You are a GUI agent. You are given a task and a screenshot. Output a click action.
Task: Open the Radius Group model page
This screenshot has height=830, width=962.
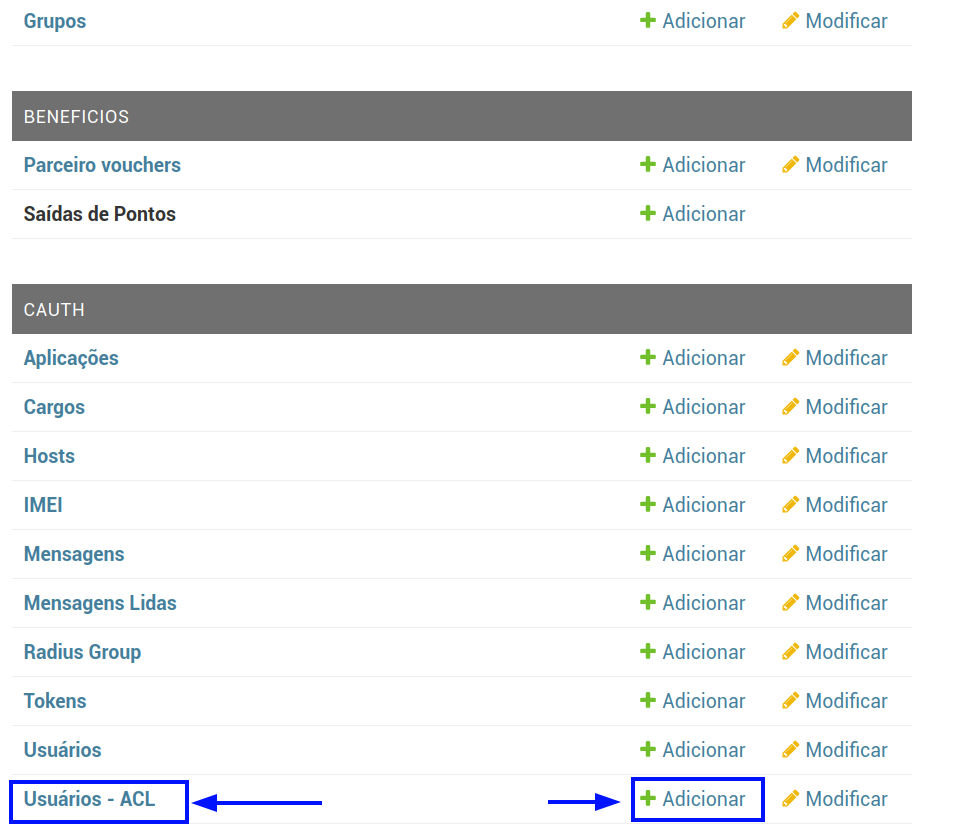click(82, 652)
